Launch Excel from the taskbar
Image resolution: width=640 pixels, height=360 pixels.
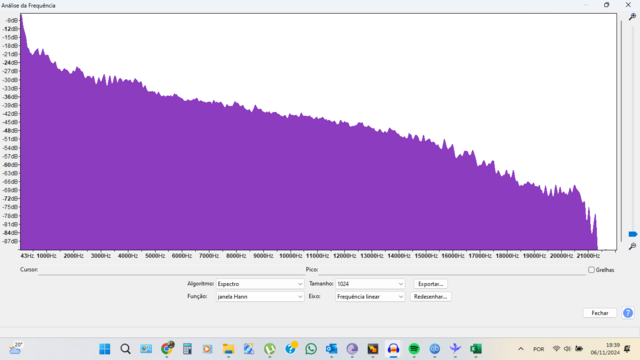tap(476, 349)
